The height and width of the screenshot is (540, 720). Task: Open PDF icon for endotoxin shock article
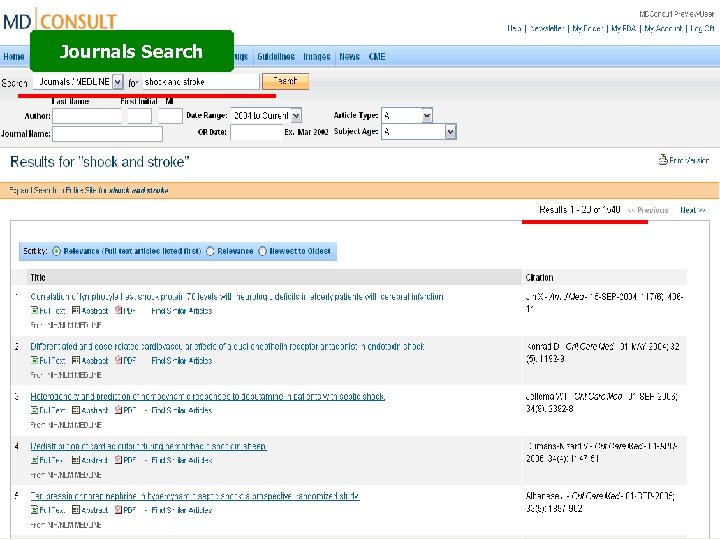point(118,360)
